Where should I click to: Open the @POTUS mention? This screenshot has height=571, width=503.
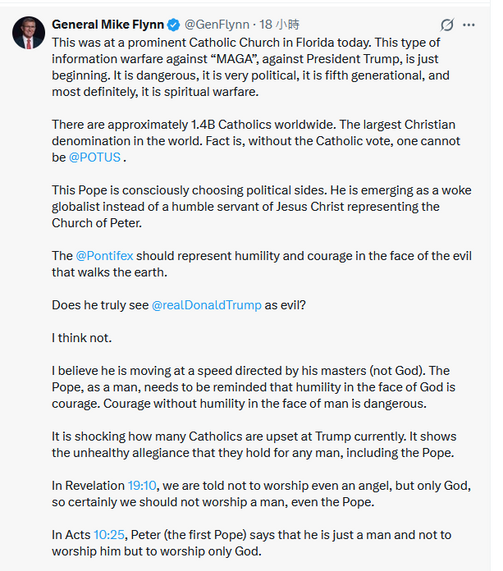[x=95, y=157]
